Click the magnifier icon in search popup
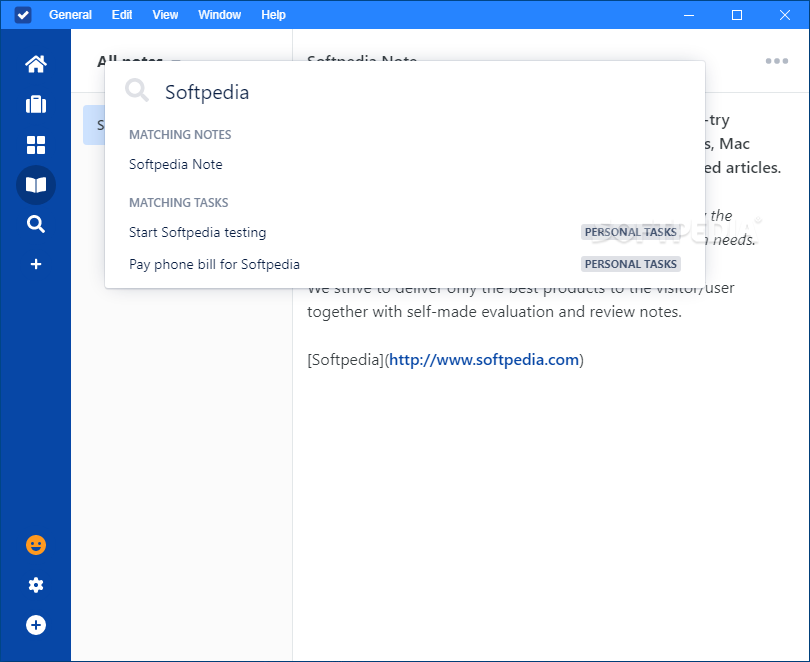 click(x=137, y=90)
